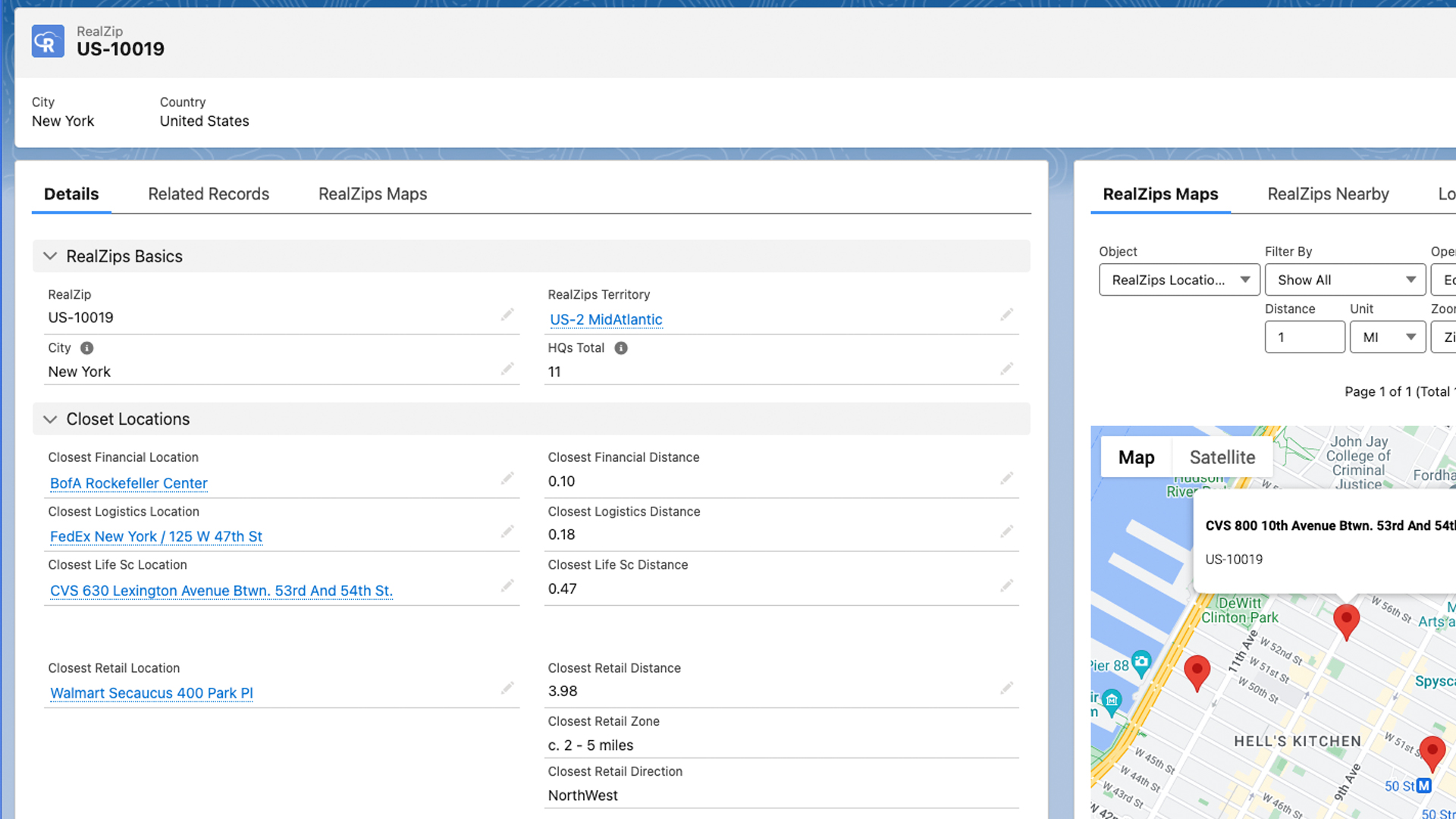1456x819 pixels.
Task: Click the RealZip object icon in header
Action: click(x=48, y=41)
